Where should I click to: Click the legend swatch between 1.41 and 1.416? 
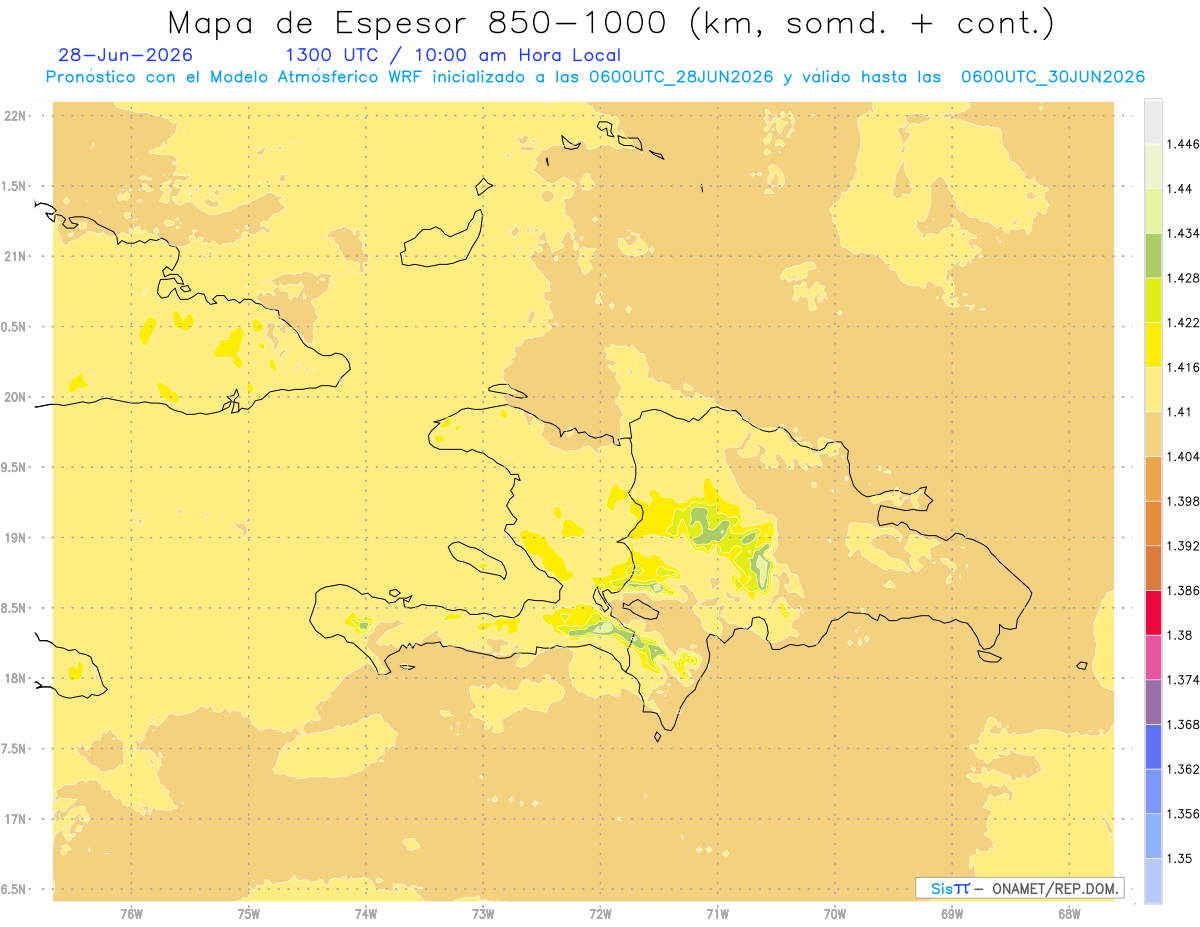1153,389
